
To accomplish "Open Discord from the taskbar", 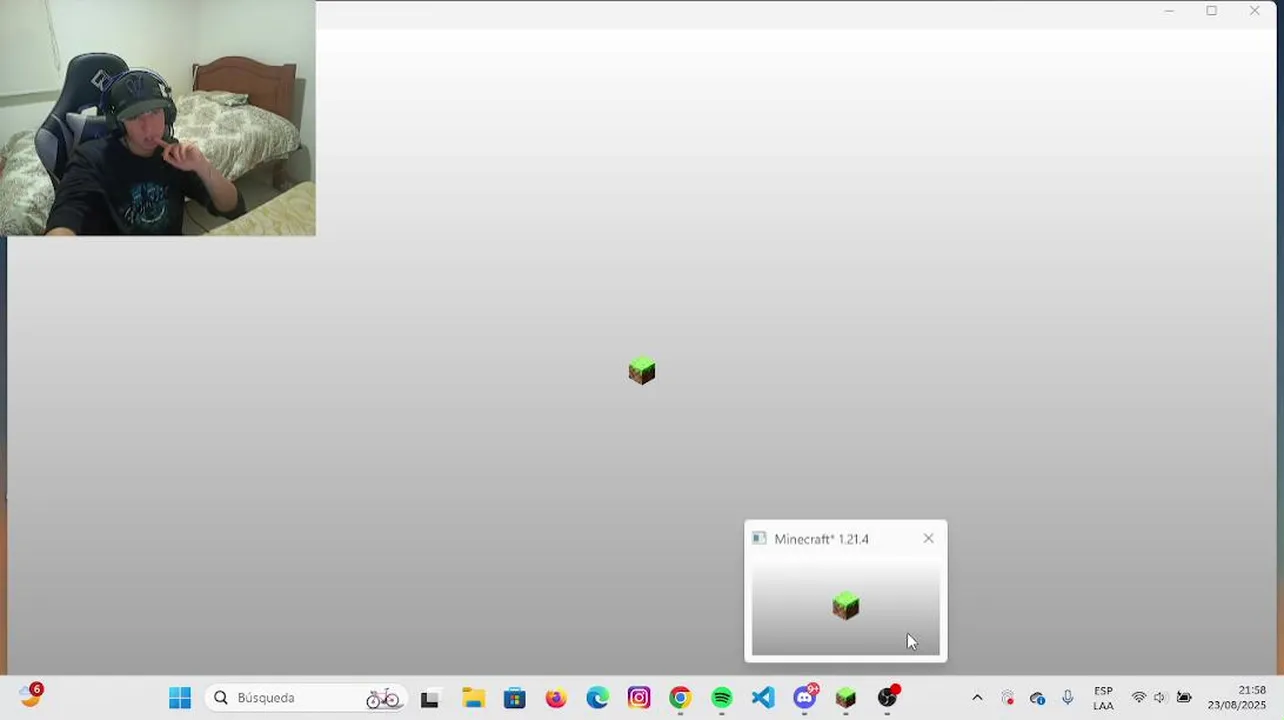I will pos(805,697).
